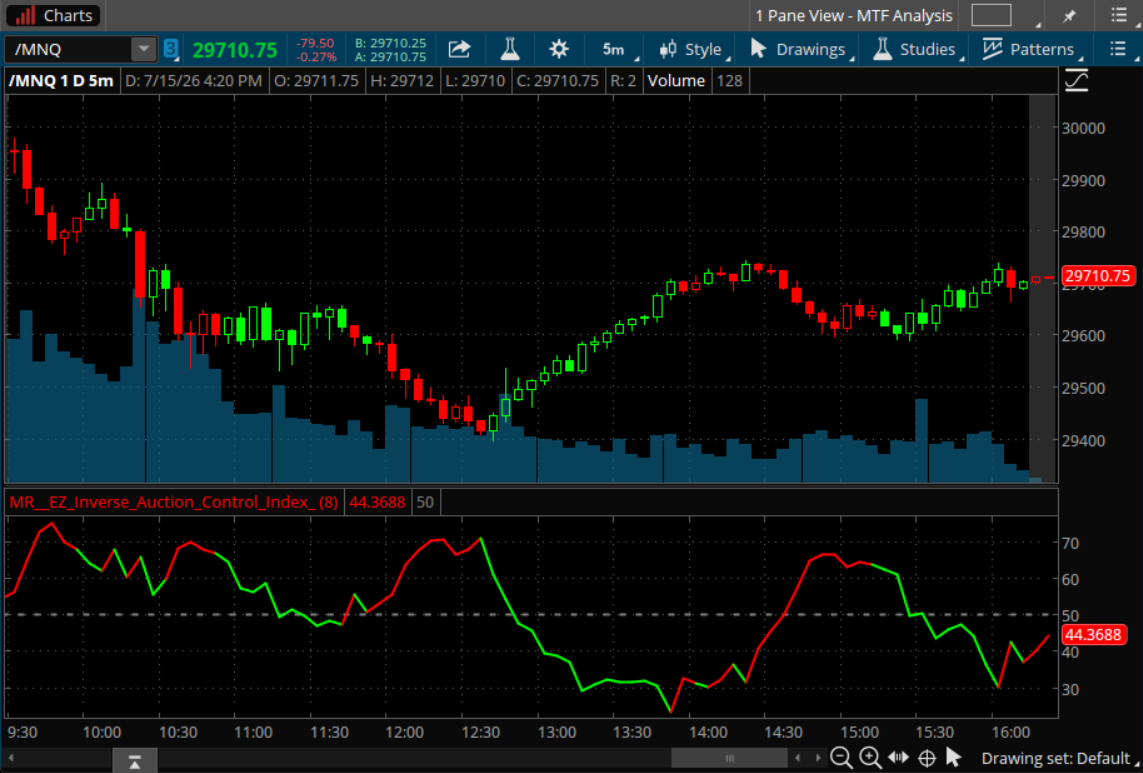Click the 70 label on study axis
The image size is (1143, 773).
[1071, 543]
